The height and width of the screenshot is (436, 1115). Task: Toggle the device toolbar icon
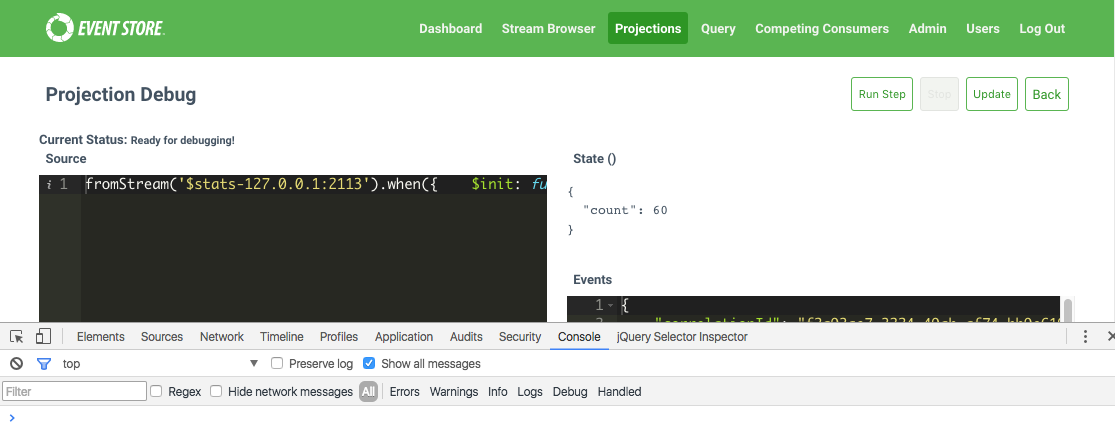click(x=43, y=337)
